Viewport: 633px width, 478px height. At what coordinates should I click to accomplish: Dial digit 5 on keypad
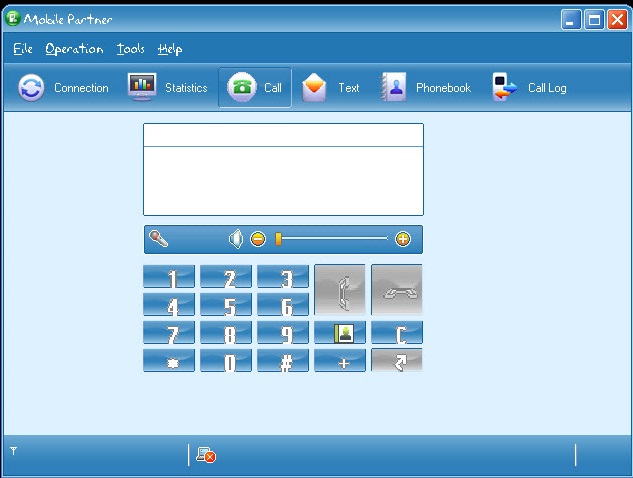coord(226,304)
